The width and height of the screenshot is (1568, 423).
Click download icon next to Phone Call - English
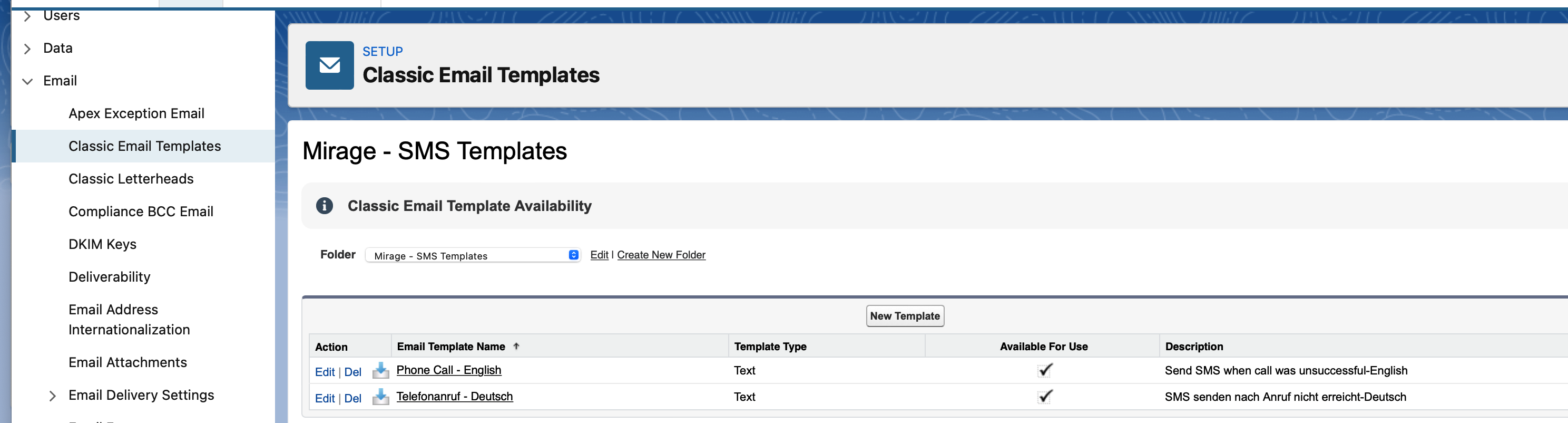coord(380,370)
